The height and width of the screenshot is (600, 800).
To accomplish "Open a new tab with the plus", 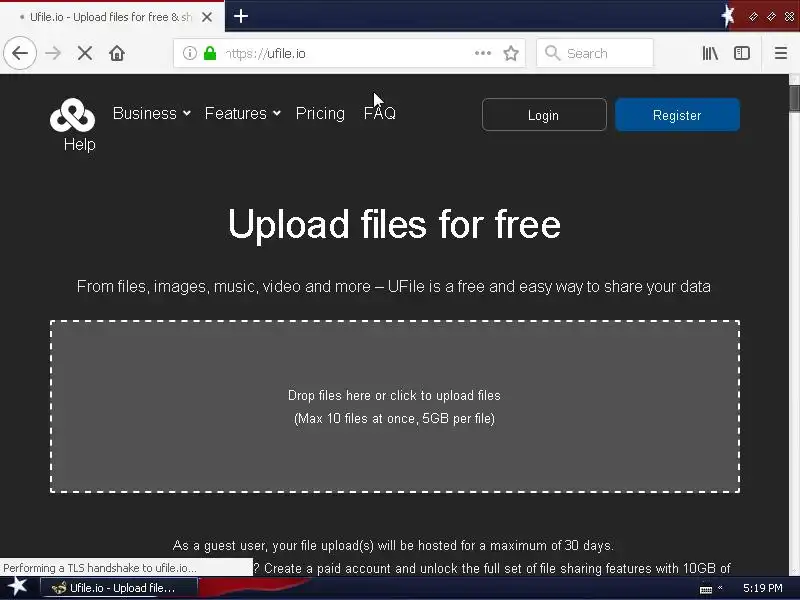I will point(241,16).
